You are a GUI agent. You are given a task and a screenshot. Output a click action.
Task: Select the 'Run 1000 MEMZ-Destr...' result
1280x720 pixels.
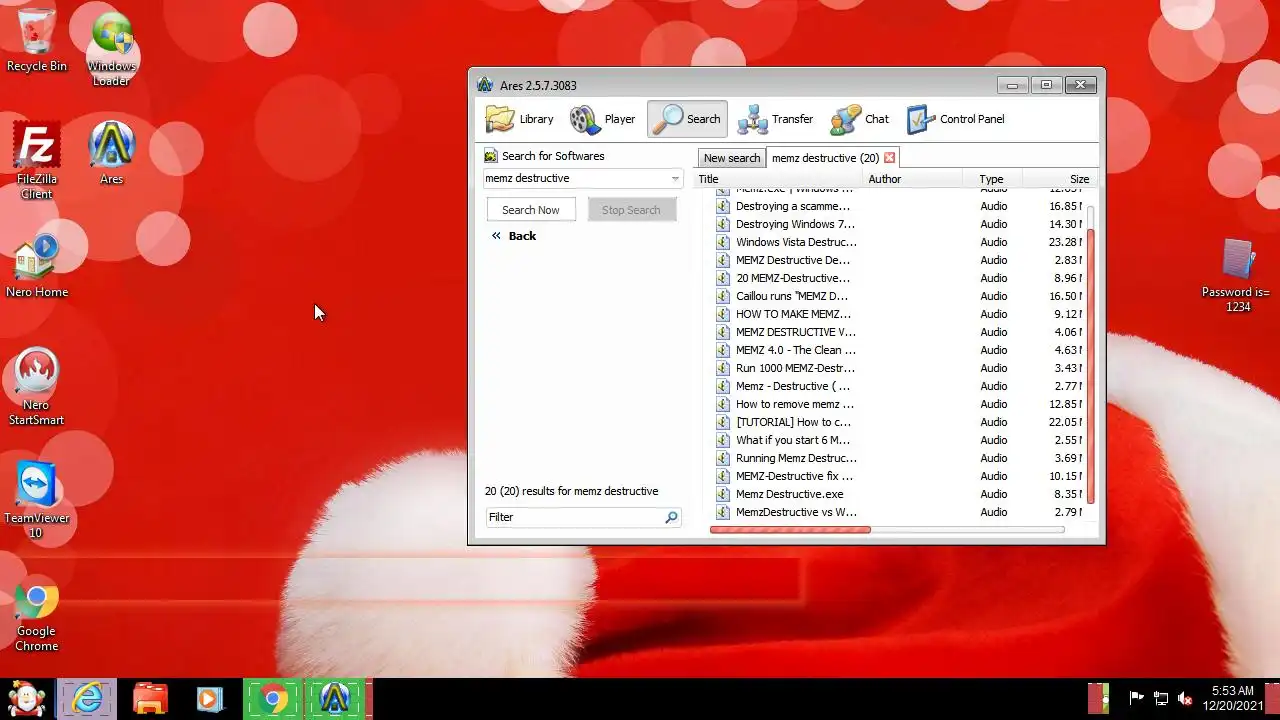[x=795, y=368]
